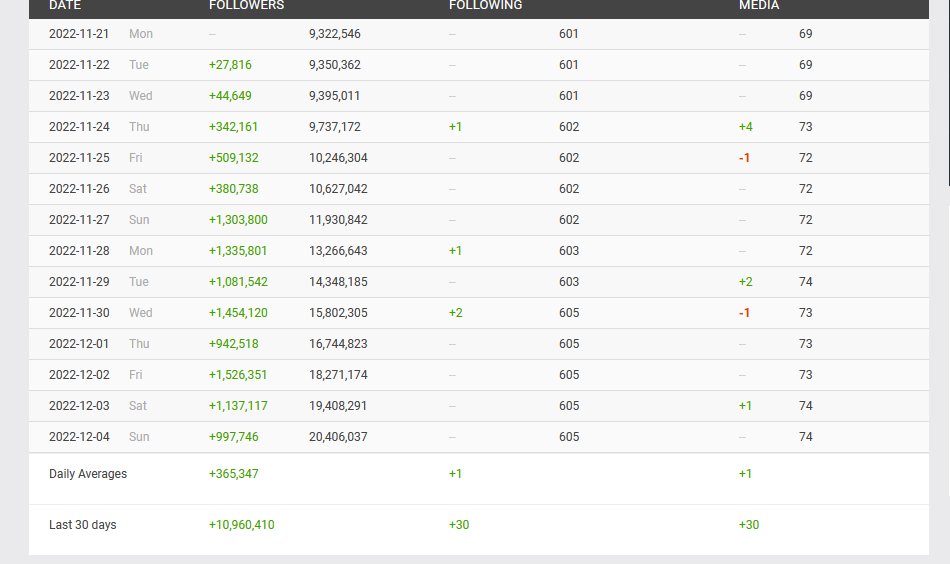Click the +27,816 follower gain value
Viewport: 950px width, 564px height.
tap(230, 65)
